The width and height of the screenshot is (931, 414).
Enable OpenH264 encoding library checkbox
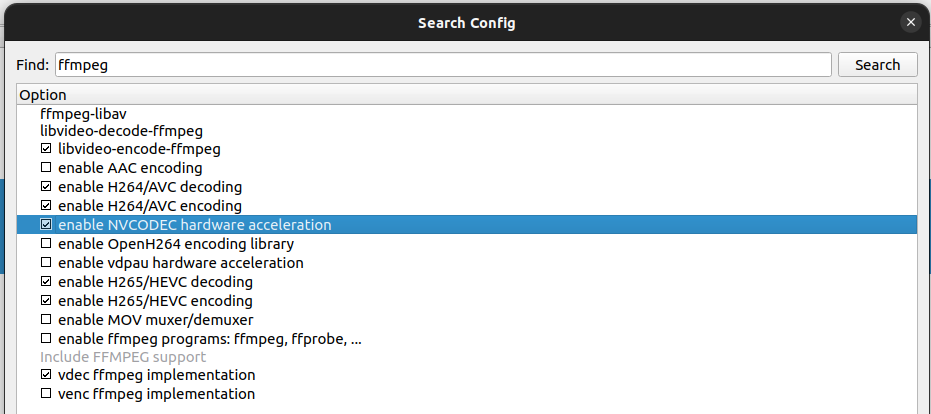coord(46,244)
